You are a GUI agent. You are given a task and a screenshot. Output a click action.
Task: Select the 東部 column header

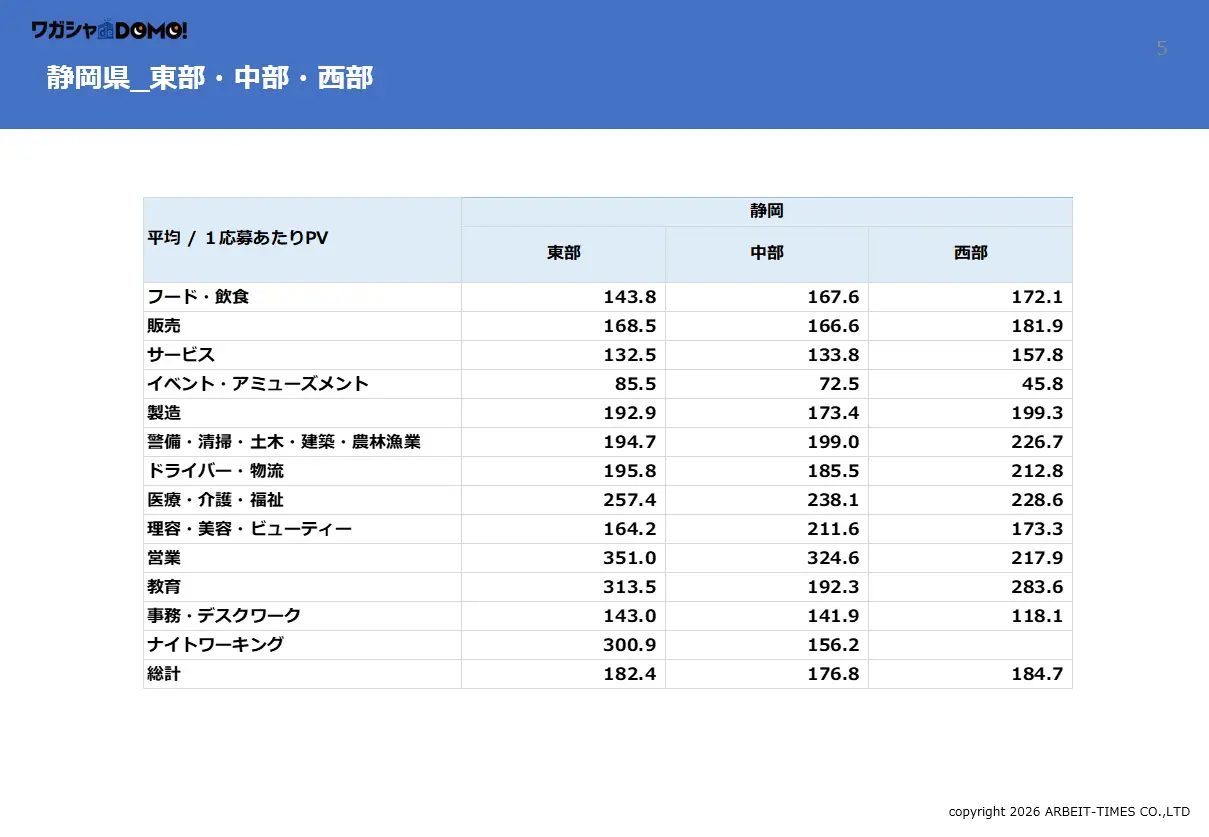563,253
